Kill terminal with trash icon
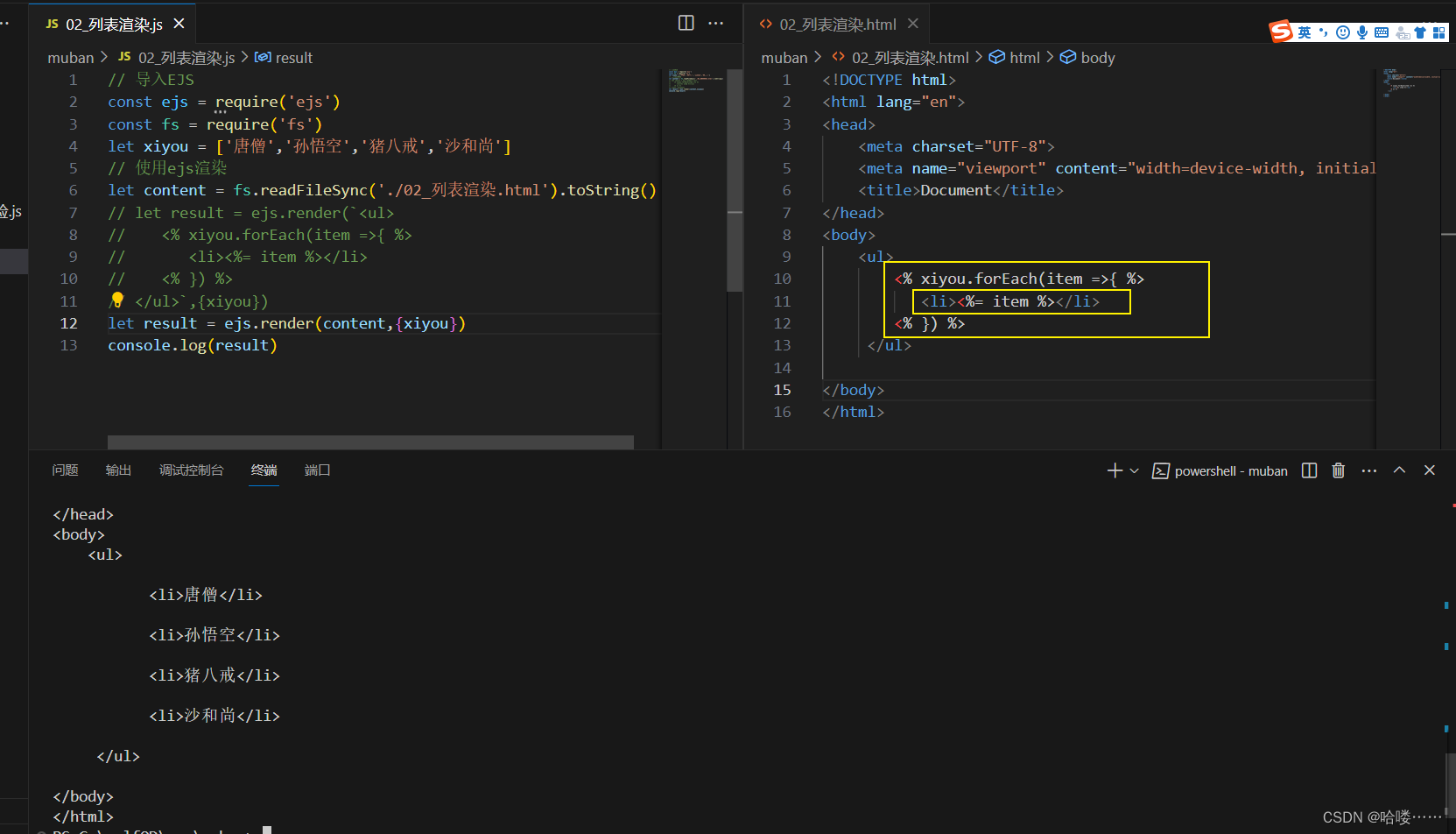Image resolution: width=1456 pixels, height=834 pixels. coord(1338,470)
